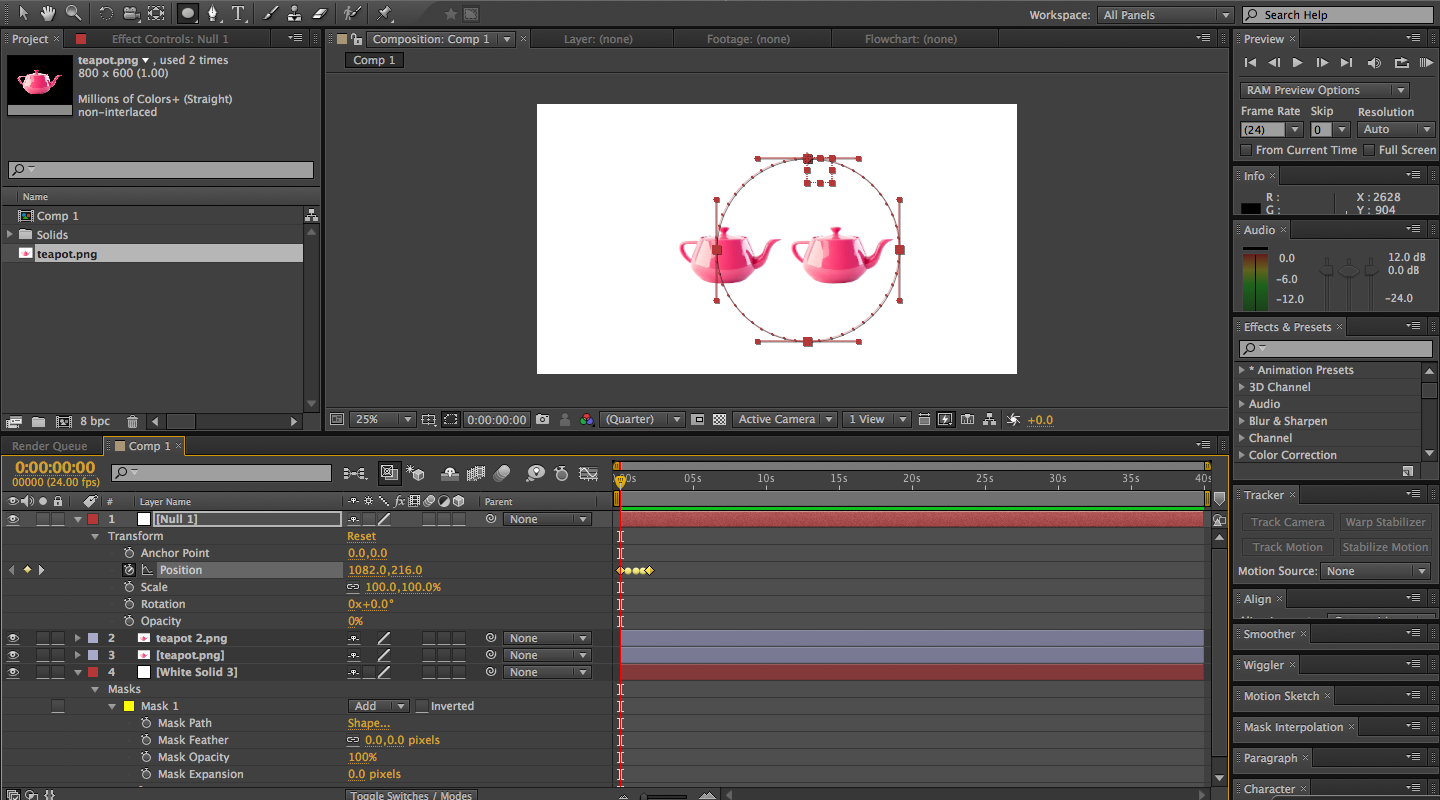Toggle the Draft 3D cube icon
The height and width of the screenshot is (800, 1440).
[x=416, y=473]
